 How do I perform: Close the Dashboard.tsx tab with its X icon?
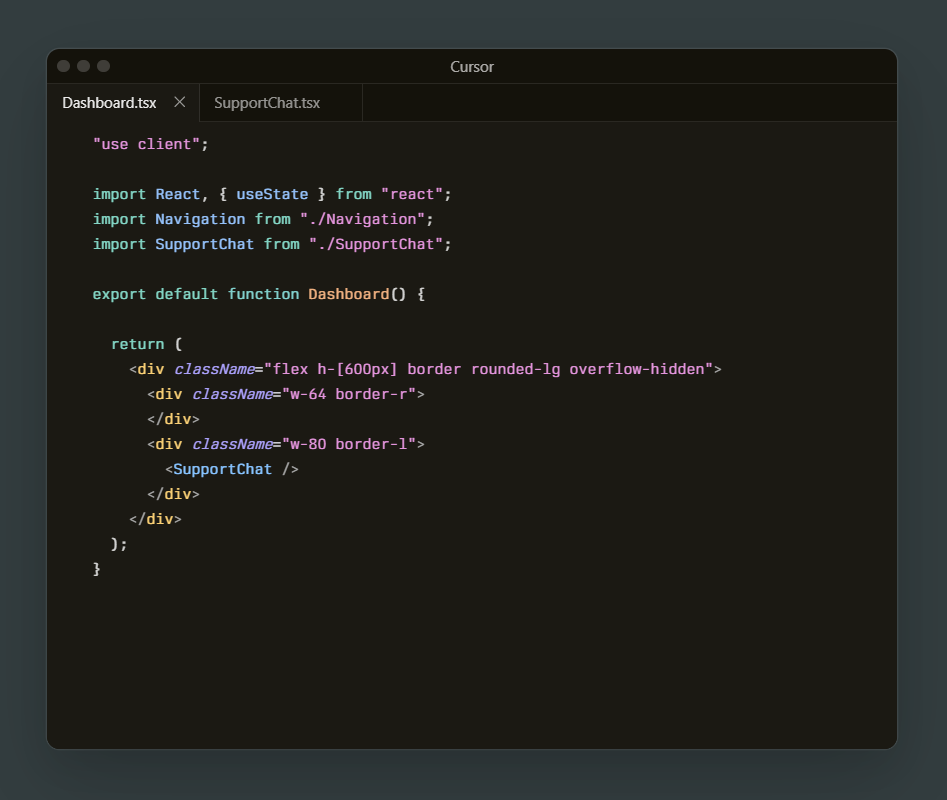180,102
